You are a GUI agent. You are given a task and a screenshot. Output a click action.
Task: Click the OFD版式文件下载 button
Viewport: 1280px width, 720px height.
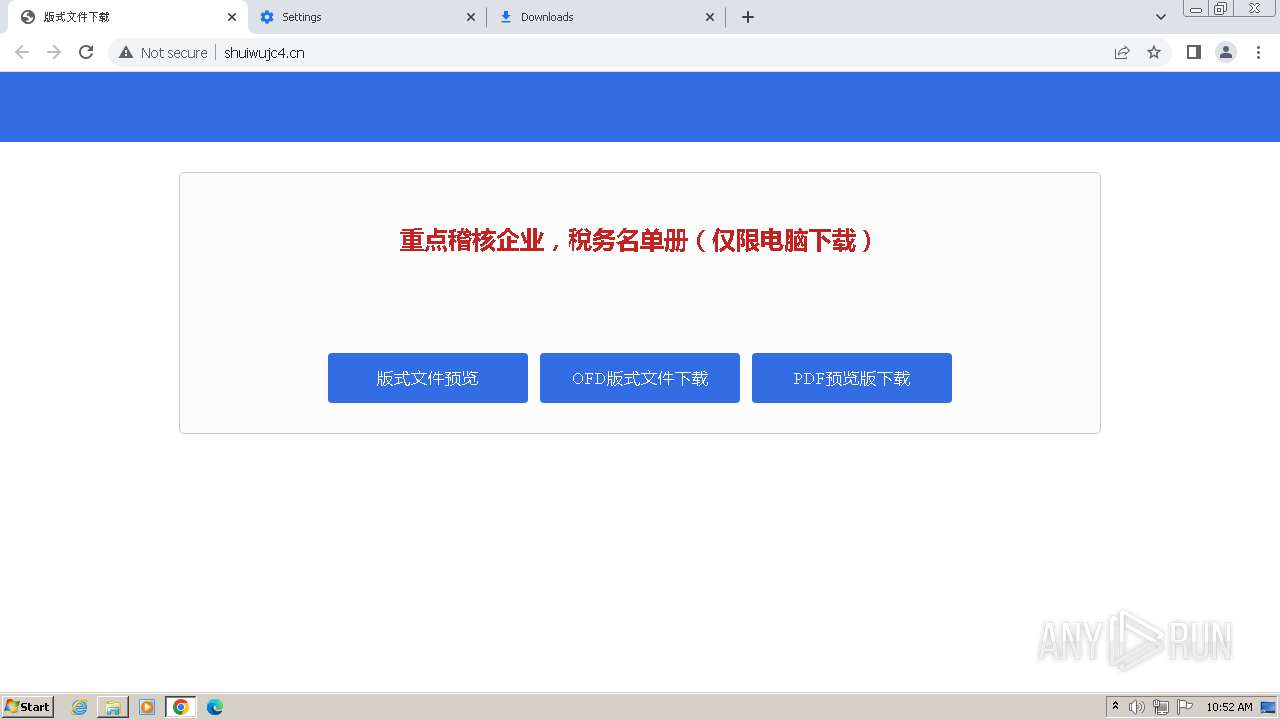(640, 378)
